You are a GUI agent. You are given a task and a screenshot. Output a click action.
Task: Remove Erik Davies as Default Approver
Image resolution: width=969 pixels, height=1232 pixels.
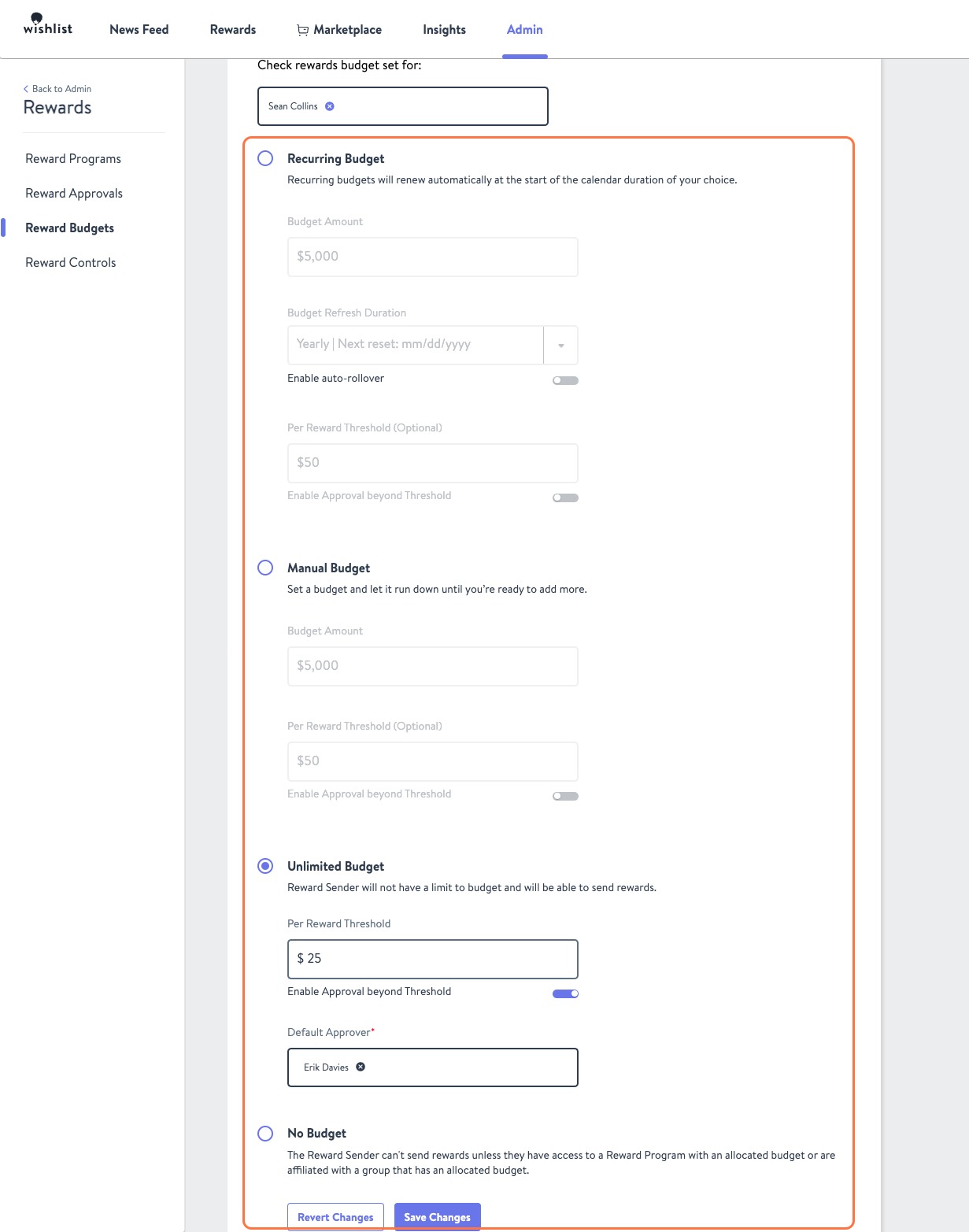pyautogui.click(x=361, y=1067)
